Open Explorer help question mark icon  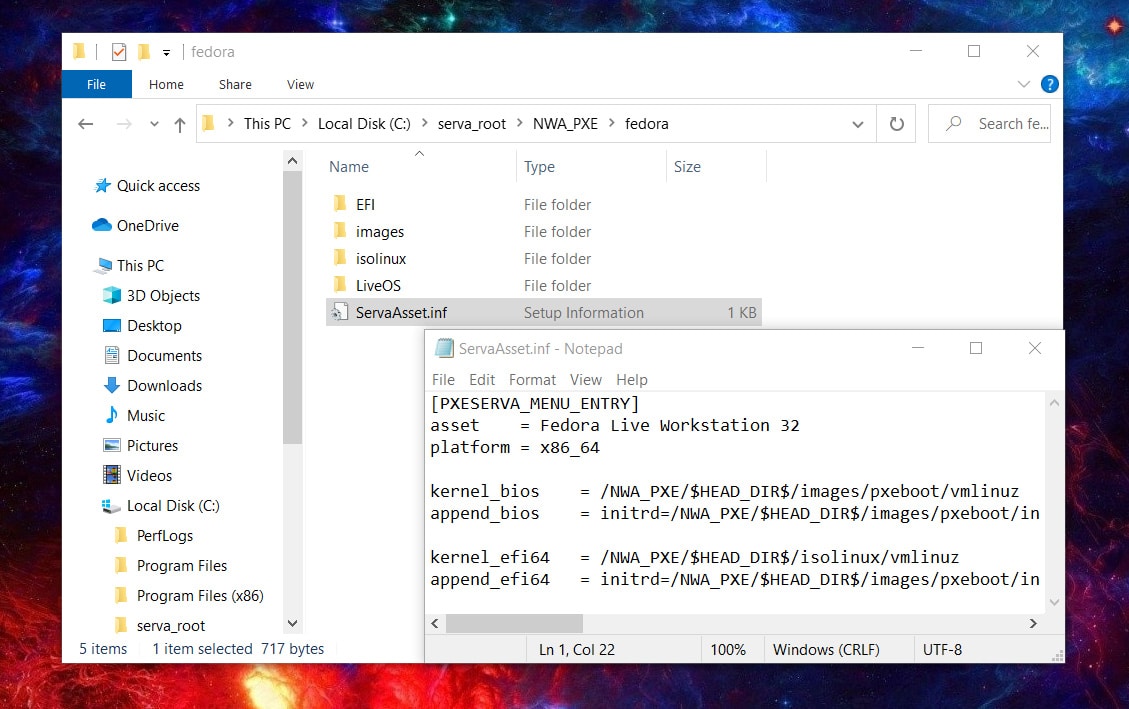(1050, 84)
